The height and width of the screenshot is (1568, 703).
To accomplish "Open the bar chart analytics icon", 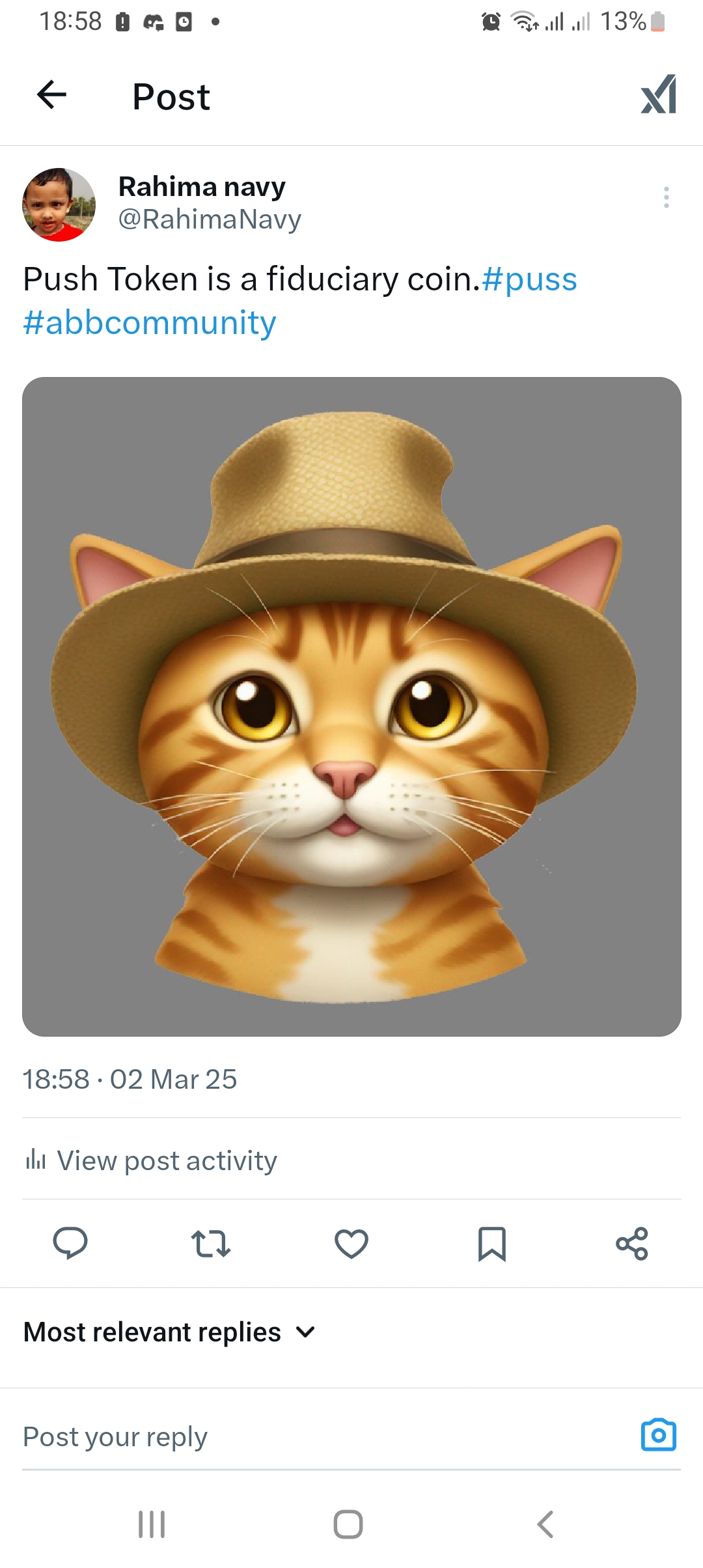I will tap(35, 1160).
